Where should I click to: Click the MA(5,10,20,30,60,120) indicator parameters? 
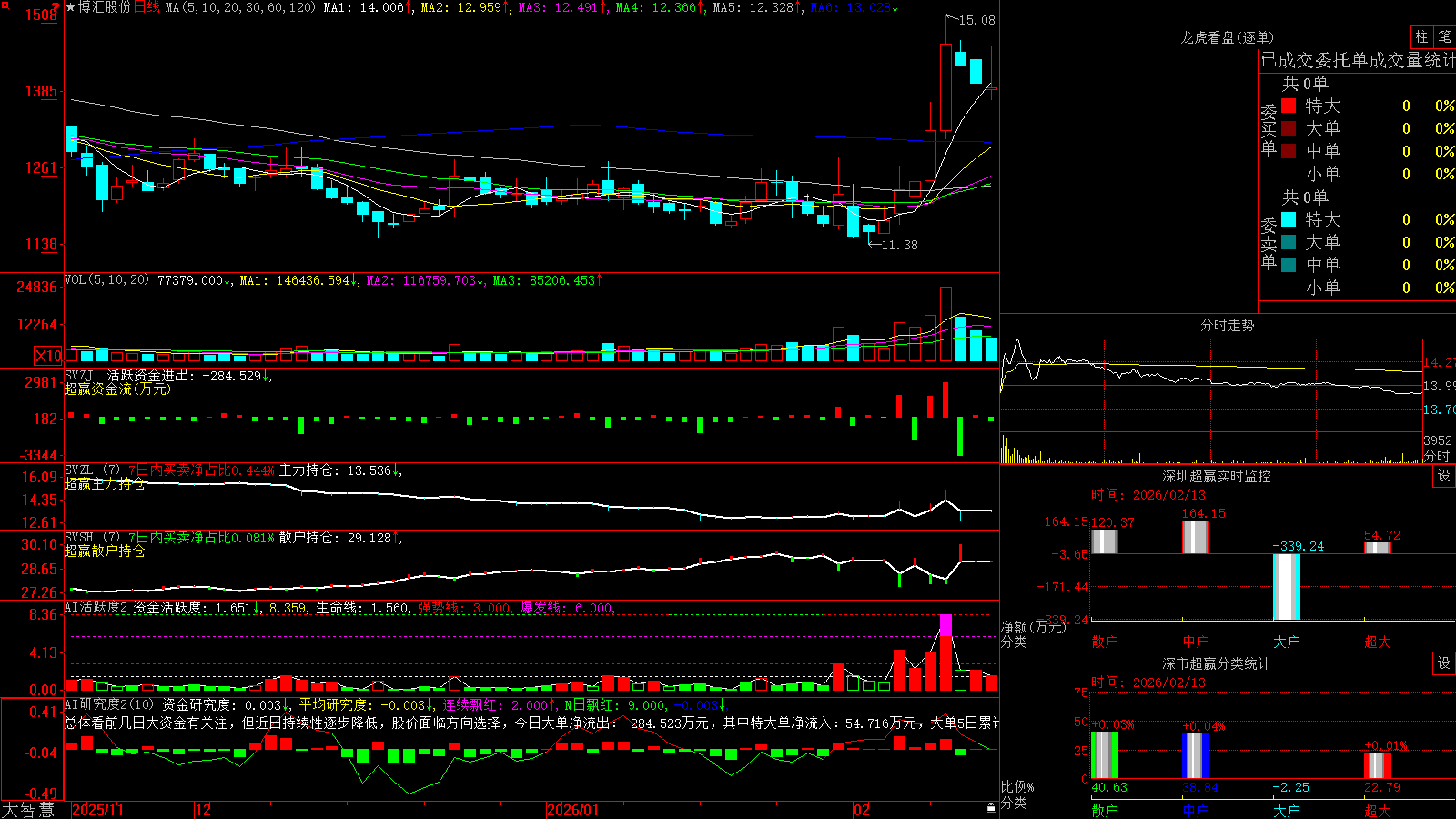pyautogui.click(x=240, y=7)
